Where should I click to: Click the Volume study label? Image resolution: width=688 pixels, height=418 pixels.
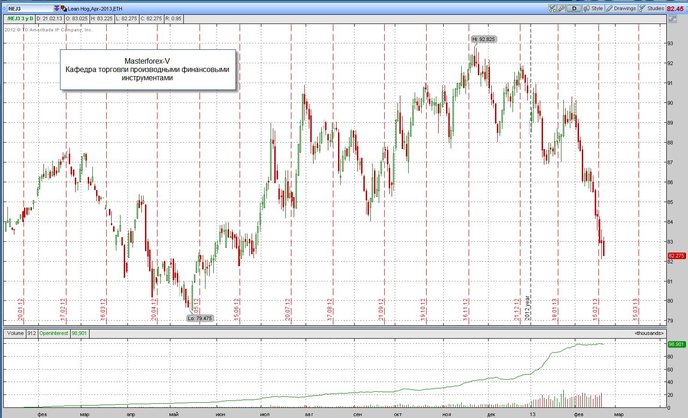[x=15, y=333]
